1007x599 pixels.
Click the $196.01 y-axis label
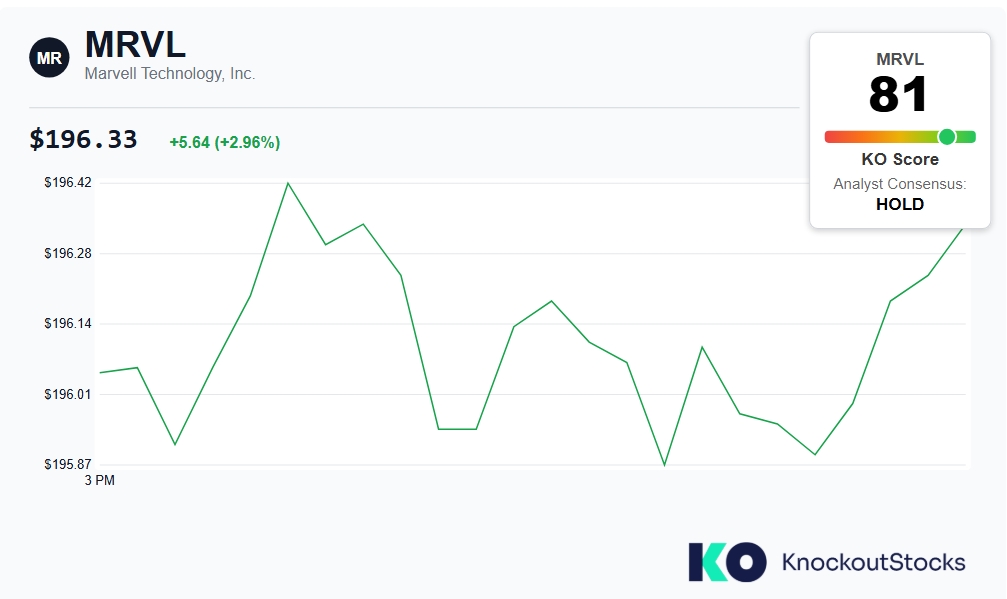(67, 394)
